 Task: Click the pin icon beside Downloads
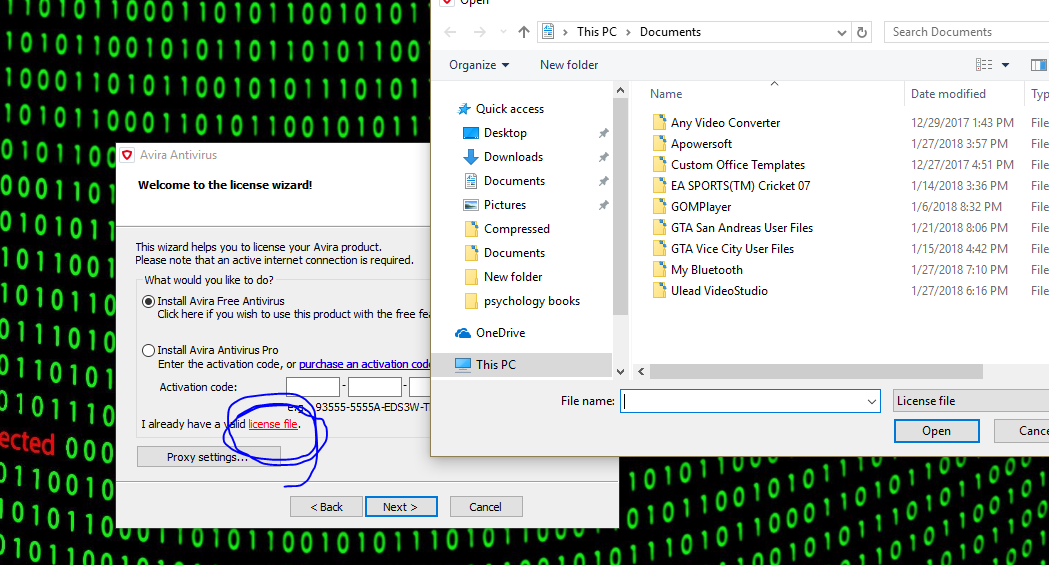pyautogui.click(x=603, y=157)
